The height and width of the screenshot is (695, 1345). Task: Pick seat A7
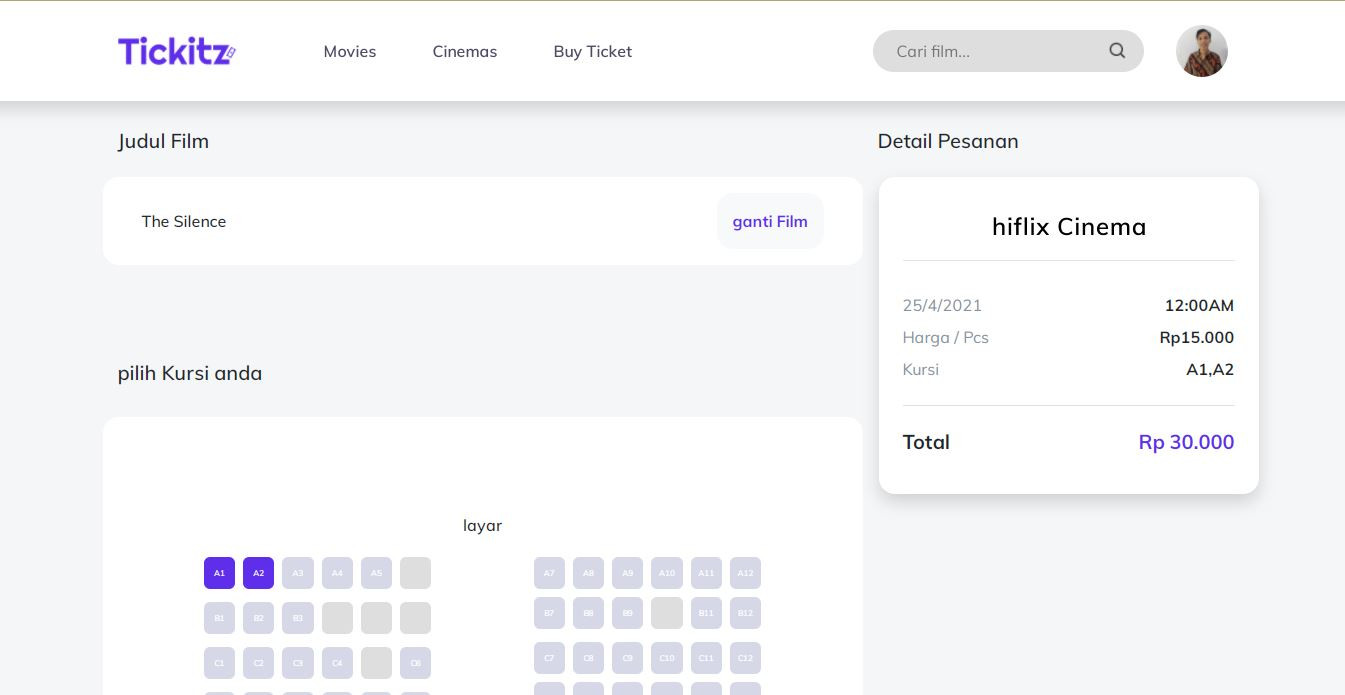549,573
